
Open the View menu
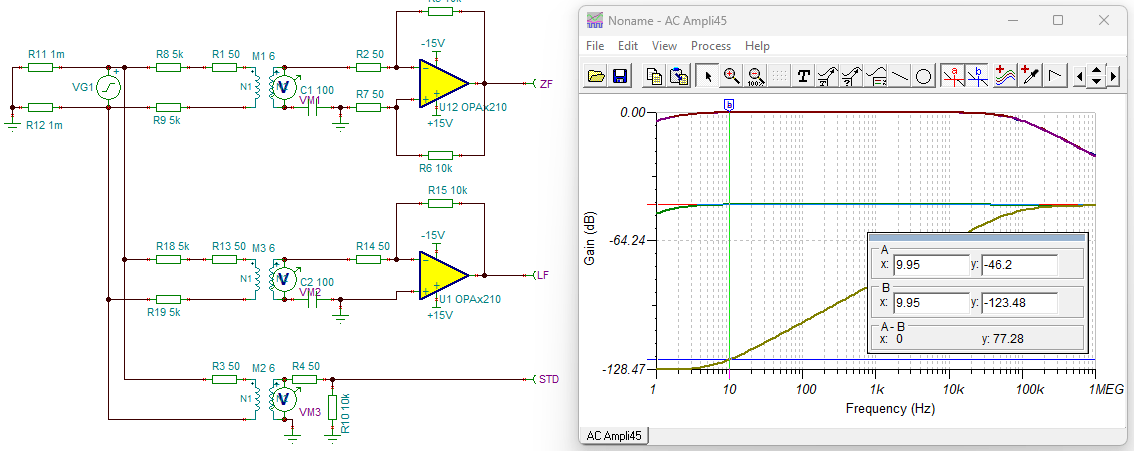(x=664, y=46)
